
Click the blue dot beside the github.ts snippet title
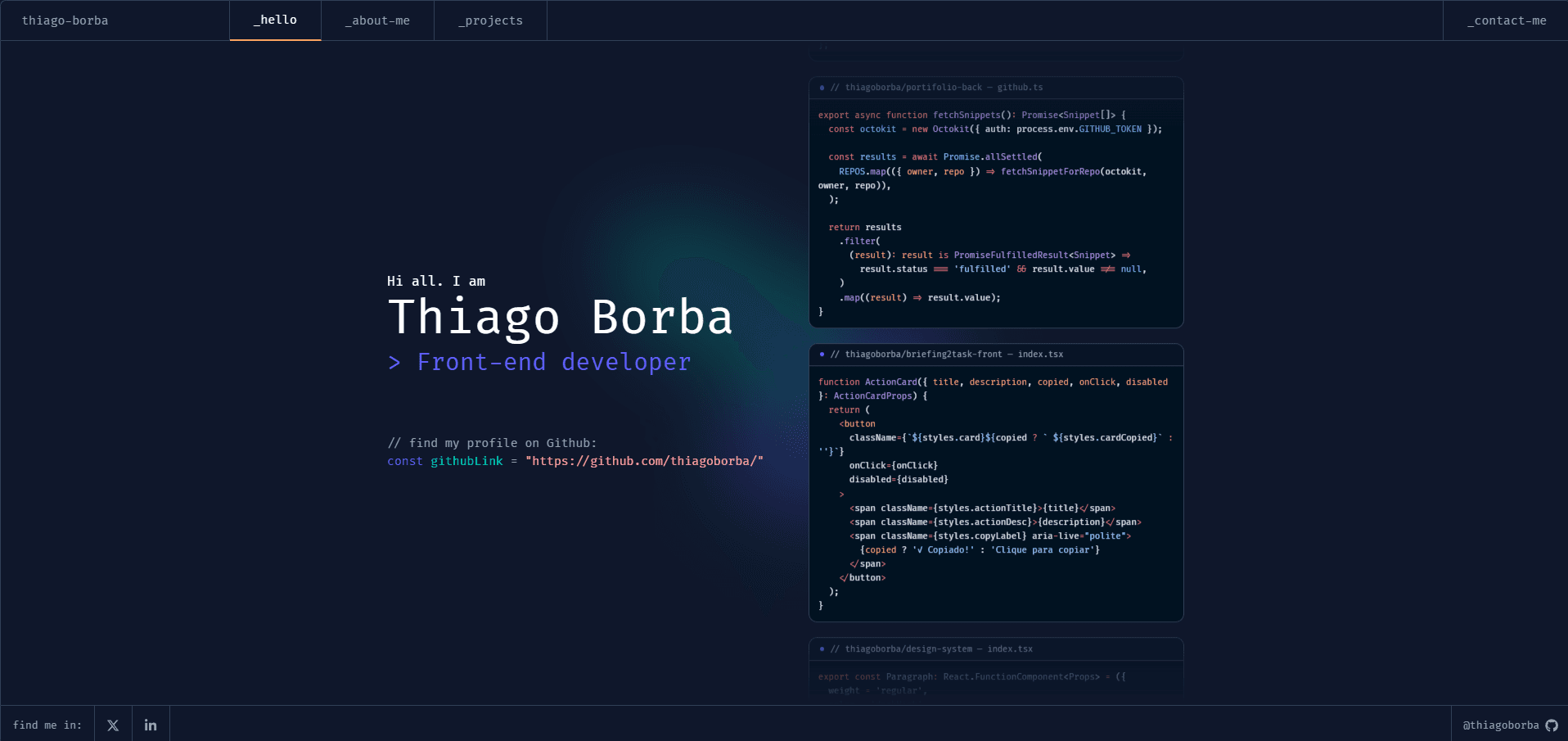coord(822,88)
